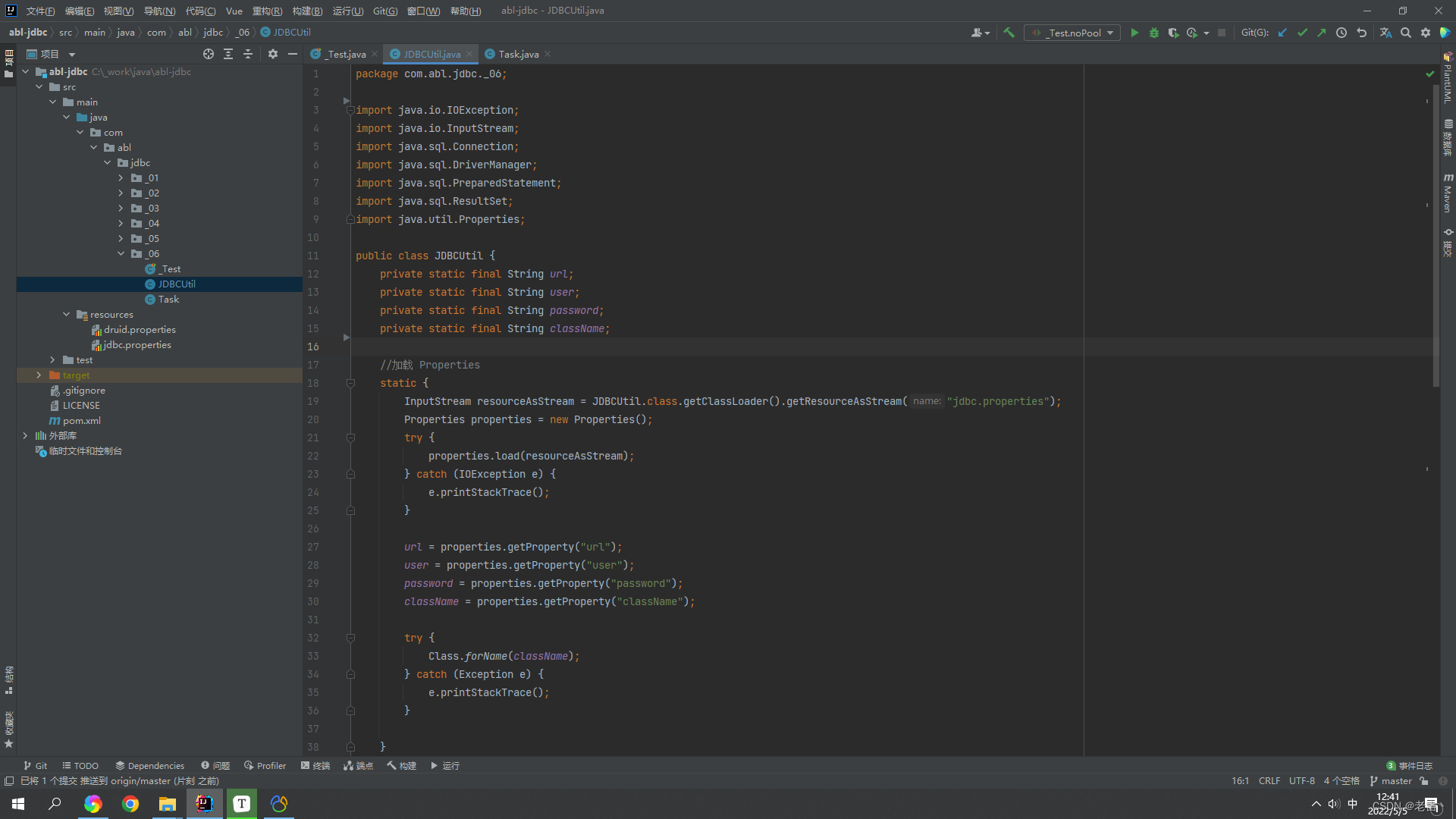Run with coverage icon in toolbar
This screenshot has width=1456, height=819.
(1173, 33)
